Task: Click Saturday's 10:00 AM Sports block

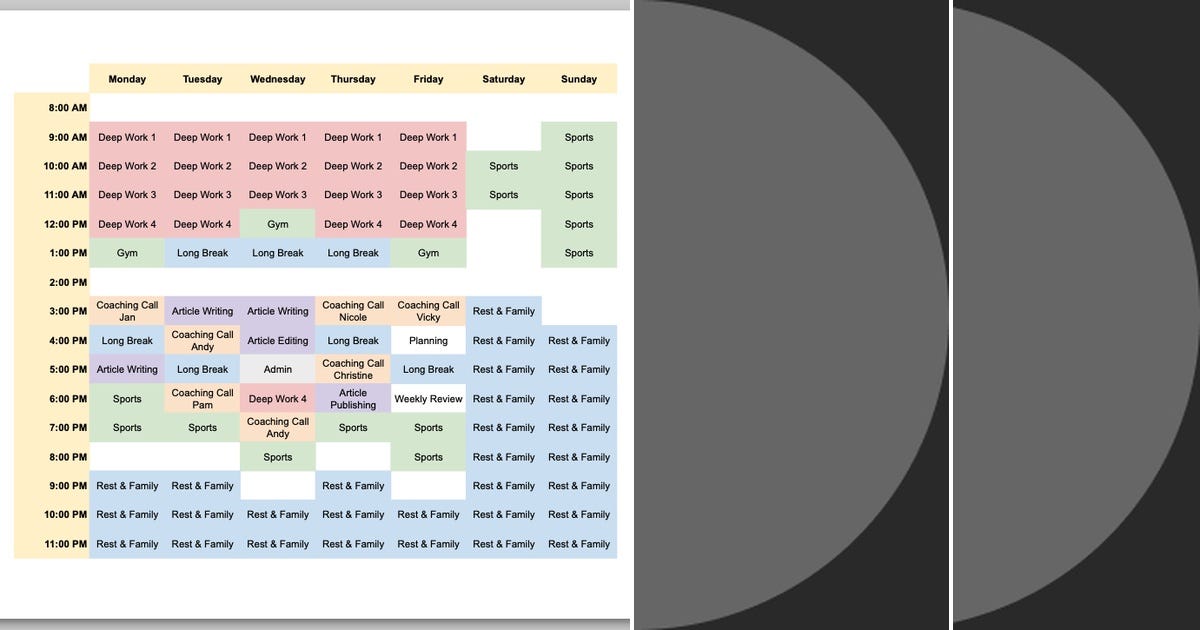Action: coord(503,166)
